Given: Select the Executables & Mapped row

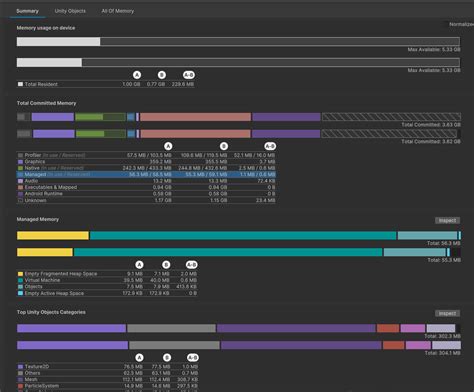Looking at the screenshot, I should coord(146,187).
